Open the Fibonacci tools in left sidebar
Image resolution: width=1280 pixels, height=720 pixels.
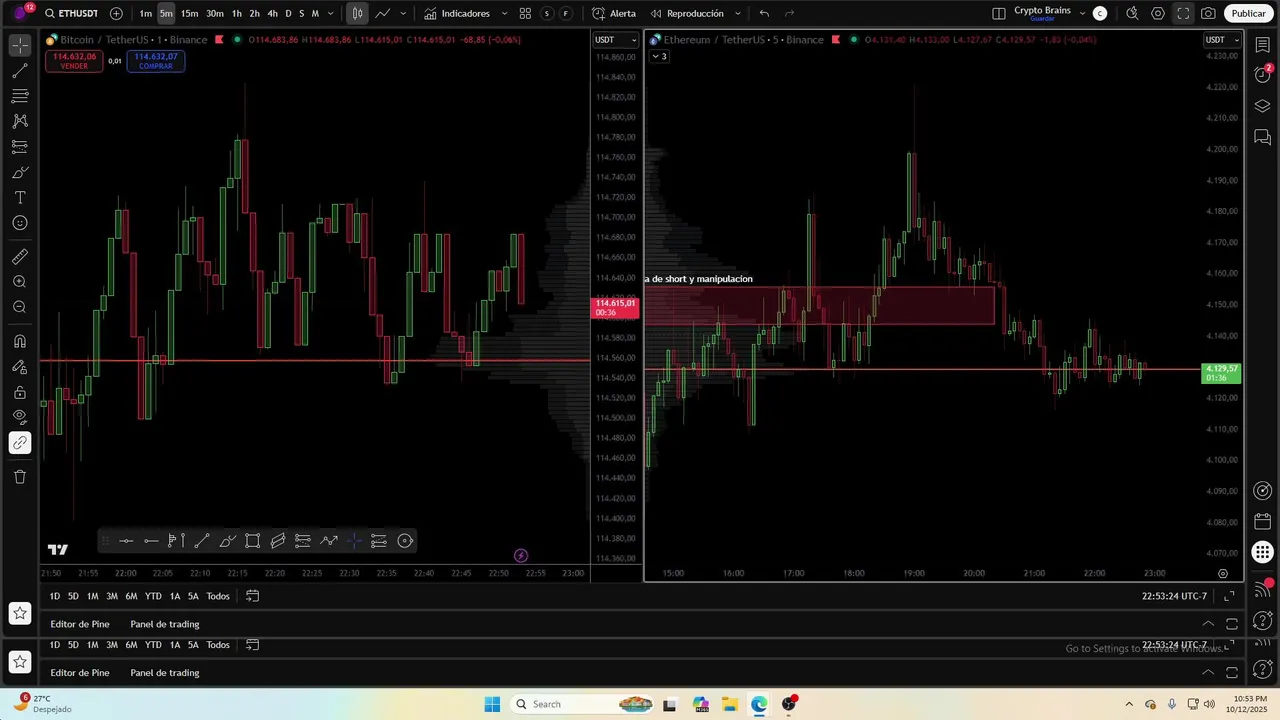click(x=20, y=96)
